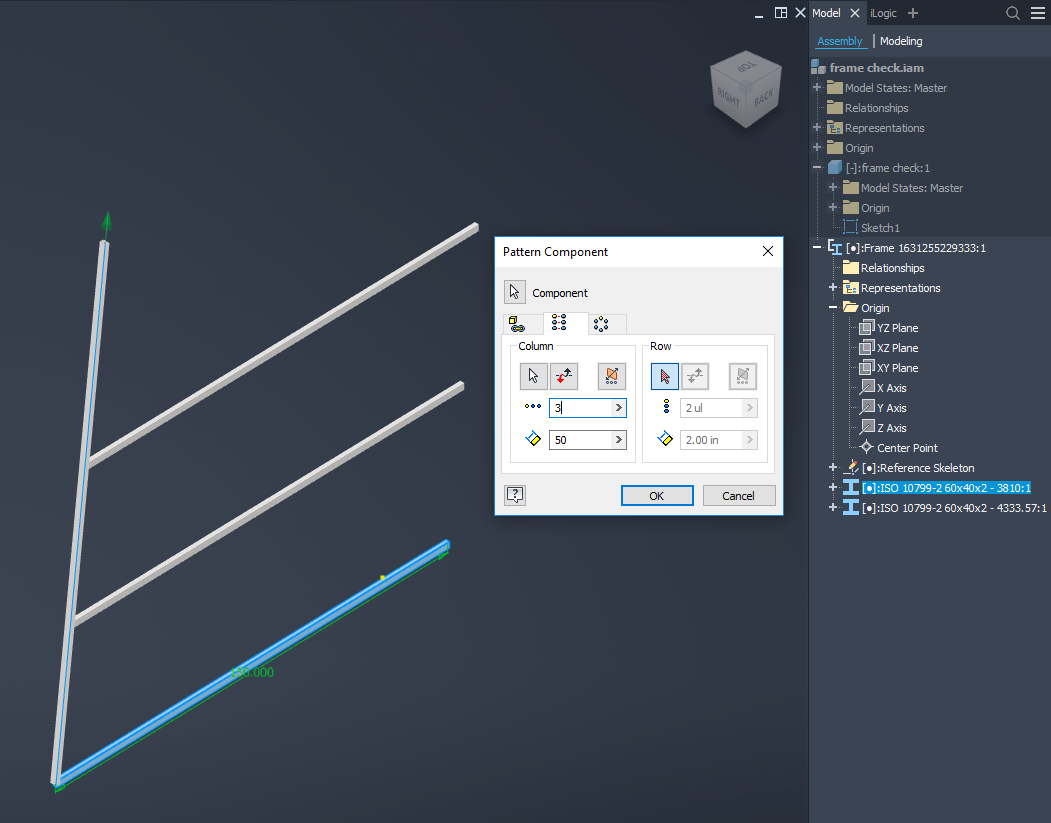Flip the Row direction
This screenshot has height=823, width=1051.
point(695,376)
